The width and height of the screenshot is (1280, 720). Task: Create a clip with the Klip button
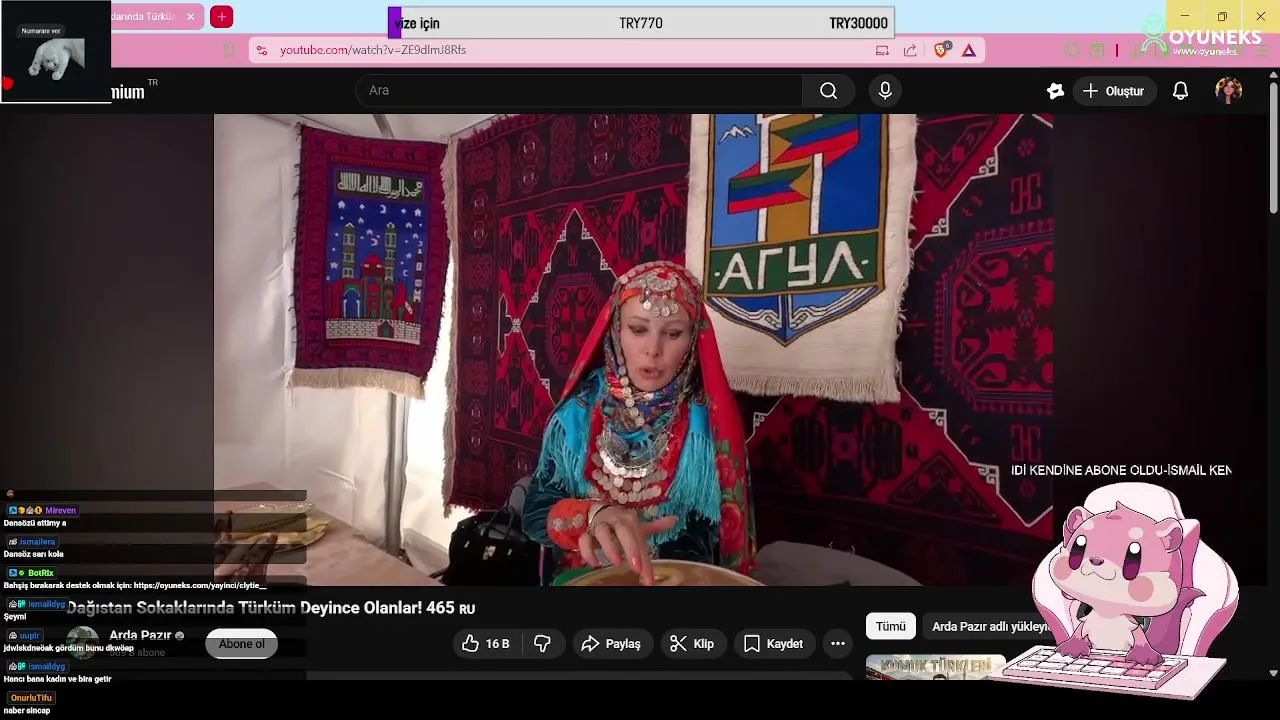click(x=692, y=644)
